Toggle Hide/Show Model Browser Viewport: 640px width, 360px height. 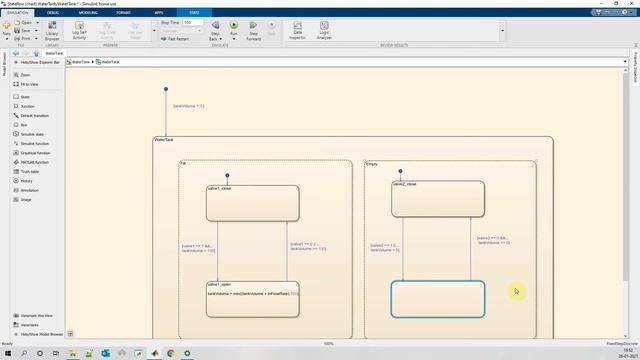38,334
